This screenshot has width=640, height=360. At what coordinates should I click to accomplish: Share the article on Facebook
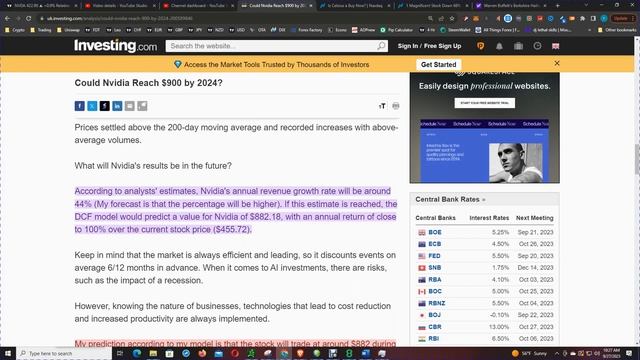tap(80, 106)
